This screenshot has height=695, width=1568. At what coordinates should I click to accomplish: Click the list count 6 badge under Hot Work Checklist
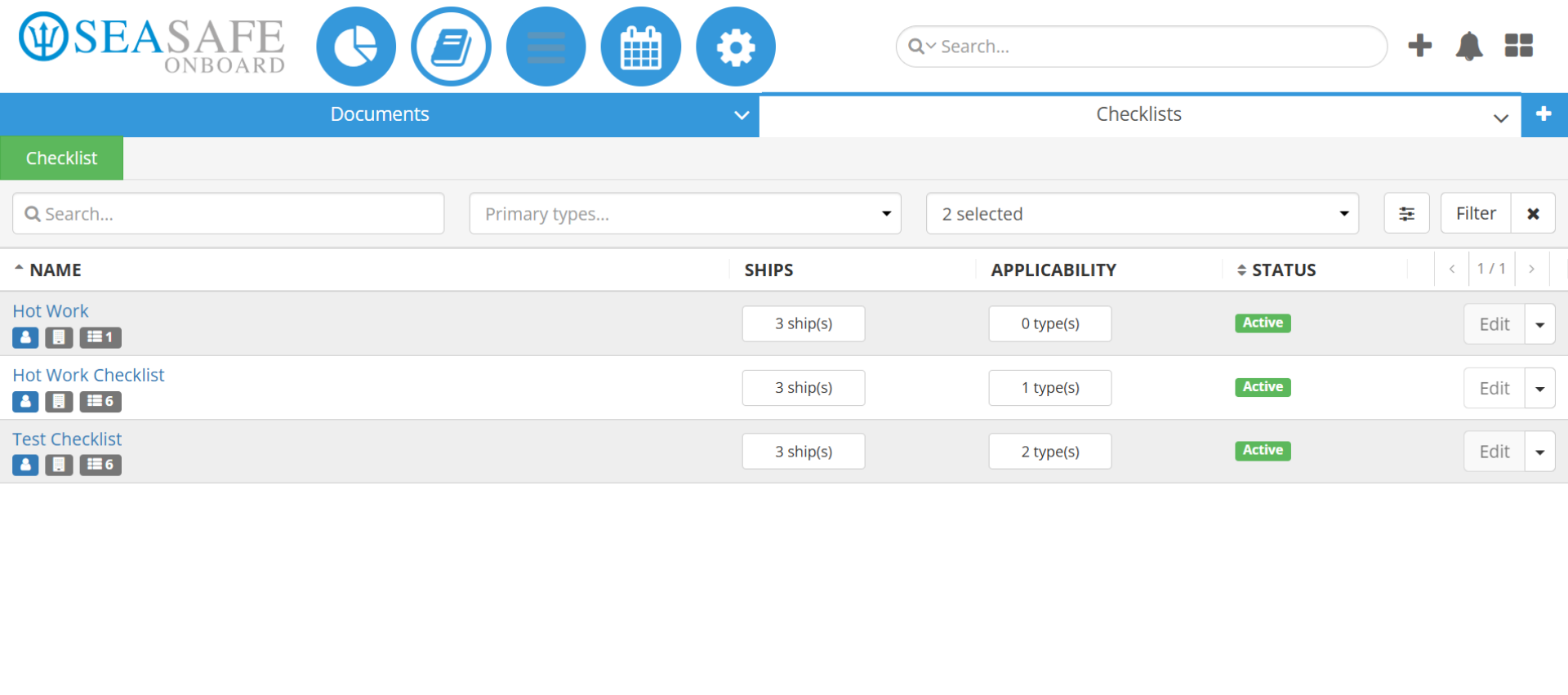click(100, 401)
